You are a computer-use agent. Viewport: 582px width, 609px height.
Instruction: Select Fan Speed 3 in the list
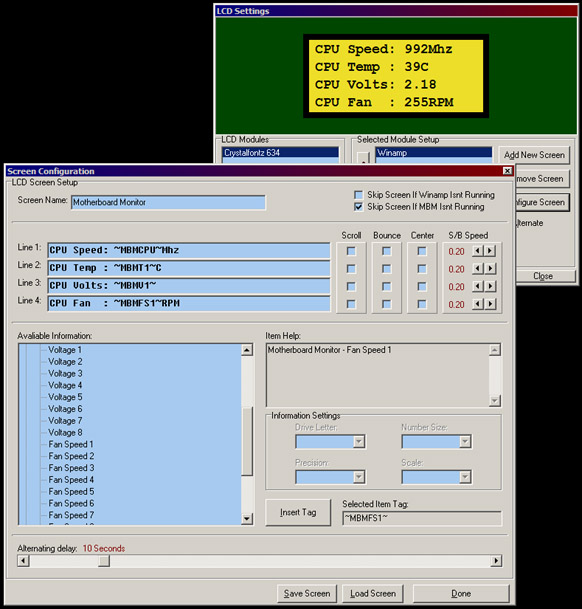pos(71,468)
